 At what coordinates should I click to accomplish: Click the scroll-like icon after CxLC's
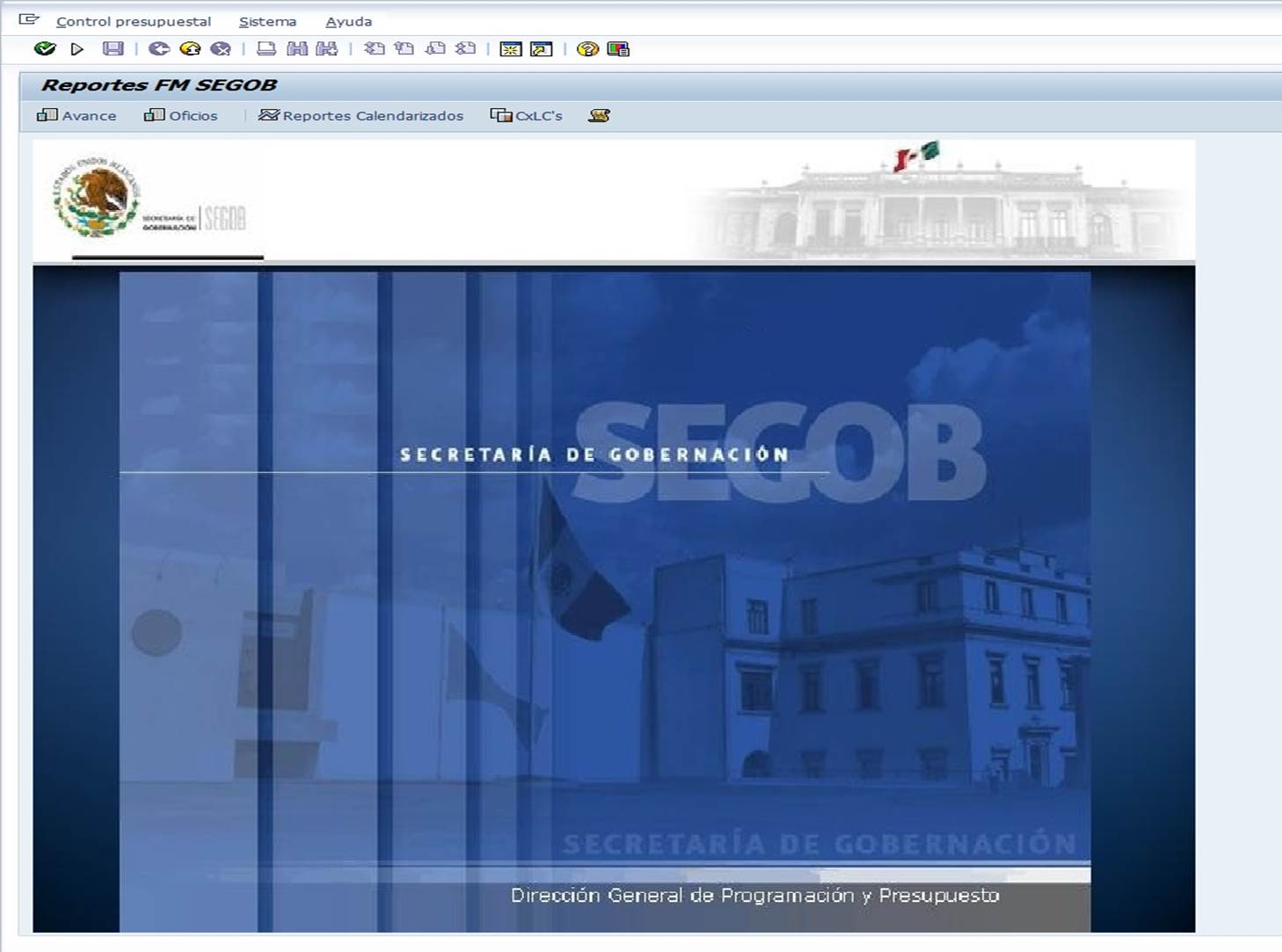coord(599,115)
